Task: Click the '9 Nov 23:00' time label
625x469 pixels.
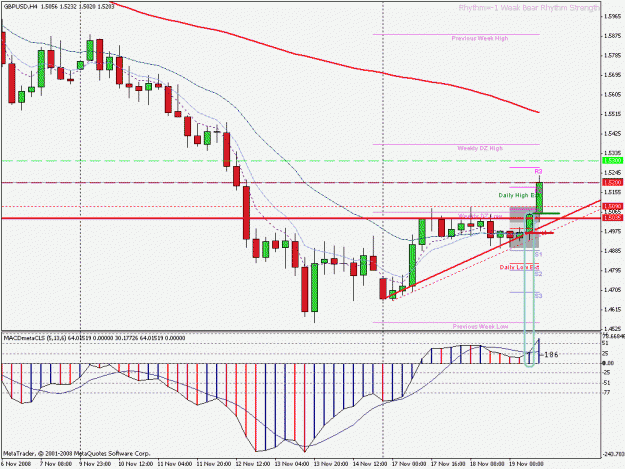Action: pyautogui.click(x=95, y=464)
